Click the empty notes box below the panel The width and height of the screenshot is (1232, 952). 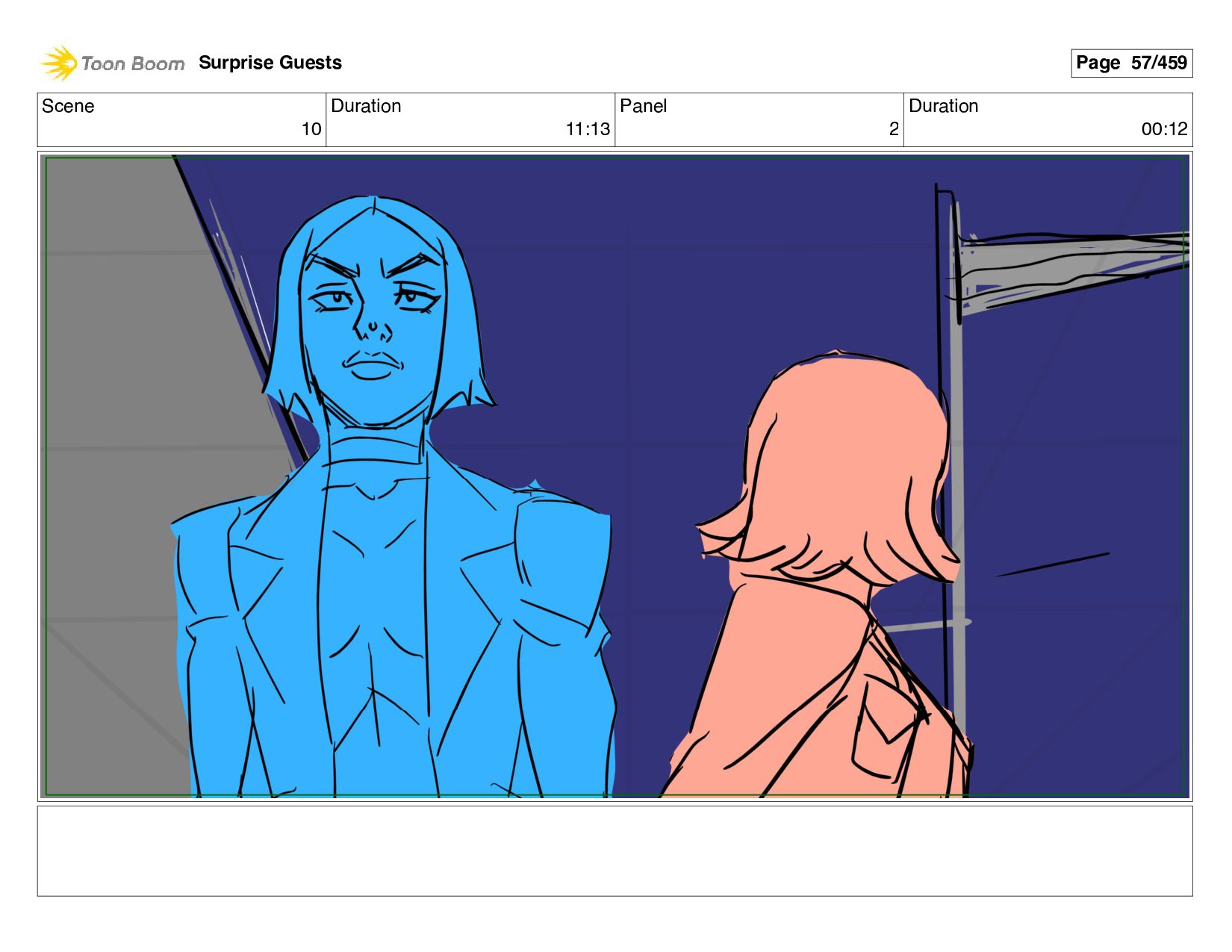pos(615,850)
